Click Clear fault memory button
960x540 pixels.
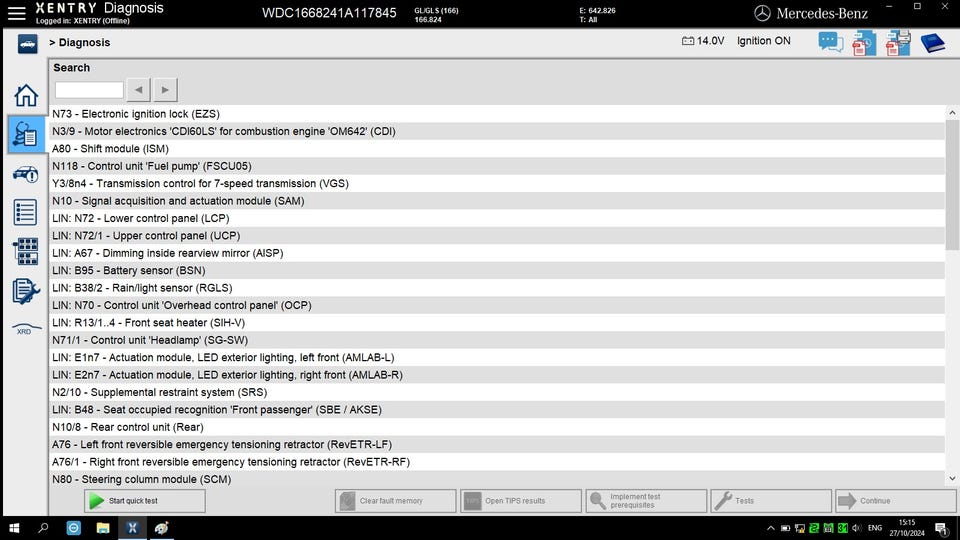[x=396, y=501]
